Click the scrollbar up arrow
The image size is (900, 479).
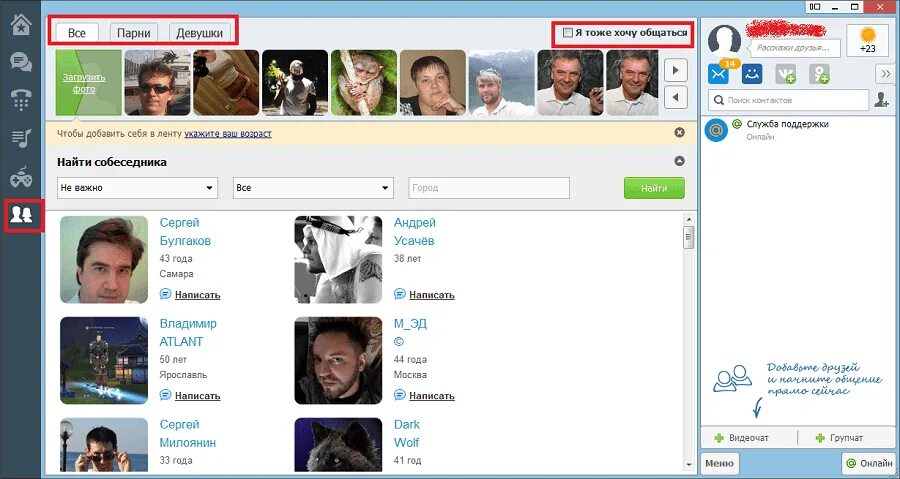coord(689,219)
